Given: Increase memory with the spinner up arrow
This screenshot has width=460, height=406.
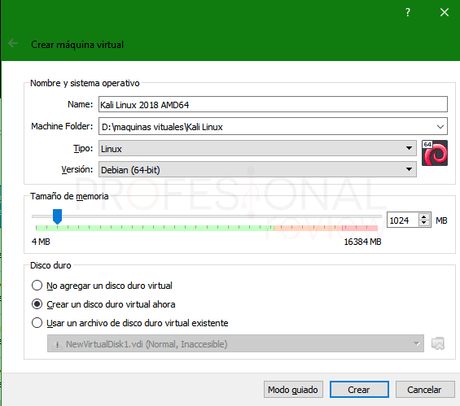Looking at the screenshot, I should pyautogui.click(x=424, y=217).
